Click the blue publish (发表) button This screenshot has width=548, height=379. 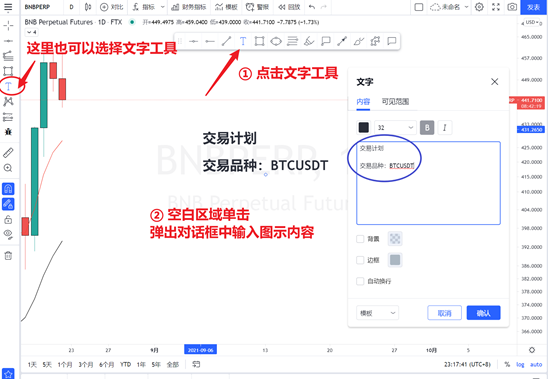[534, 7]
